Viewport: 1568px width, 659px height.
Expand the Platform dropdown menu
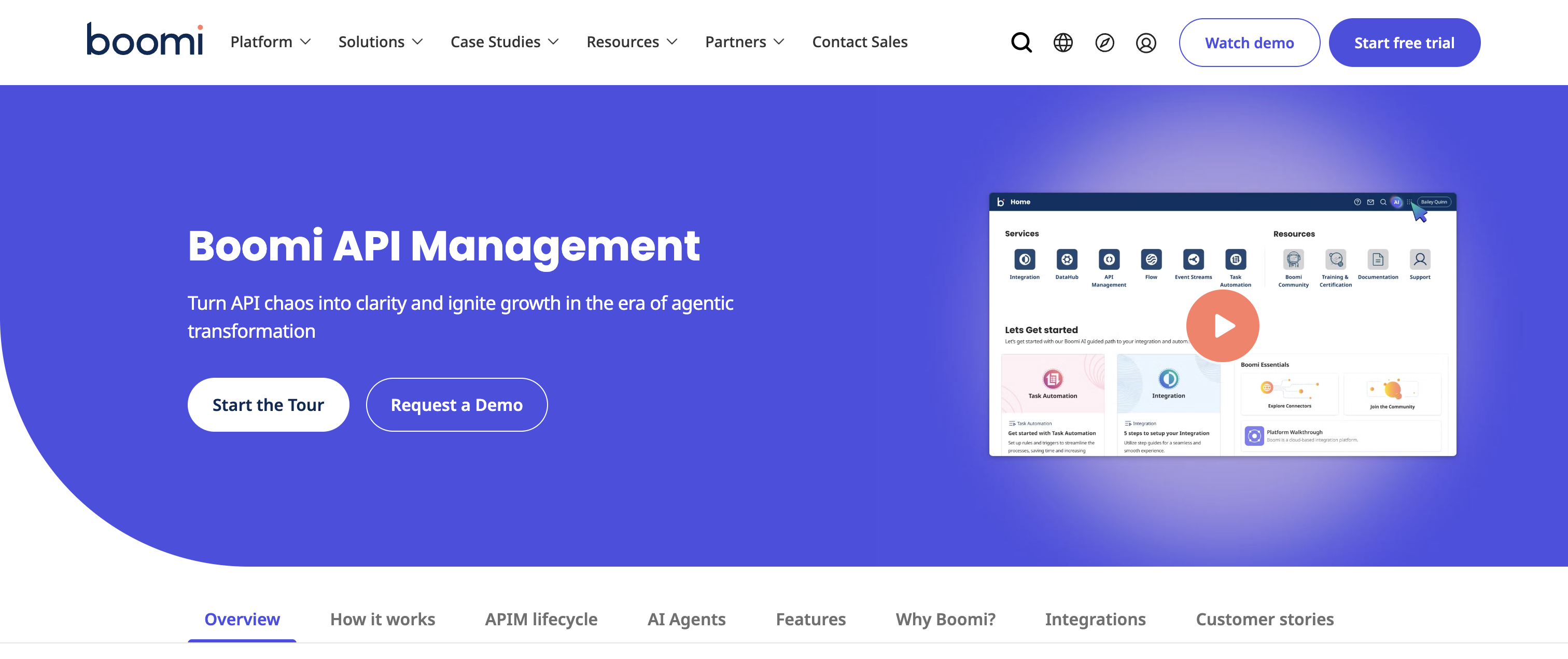270,42
